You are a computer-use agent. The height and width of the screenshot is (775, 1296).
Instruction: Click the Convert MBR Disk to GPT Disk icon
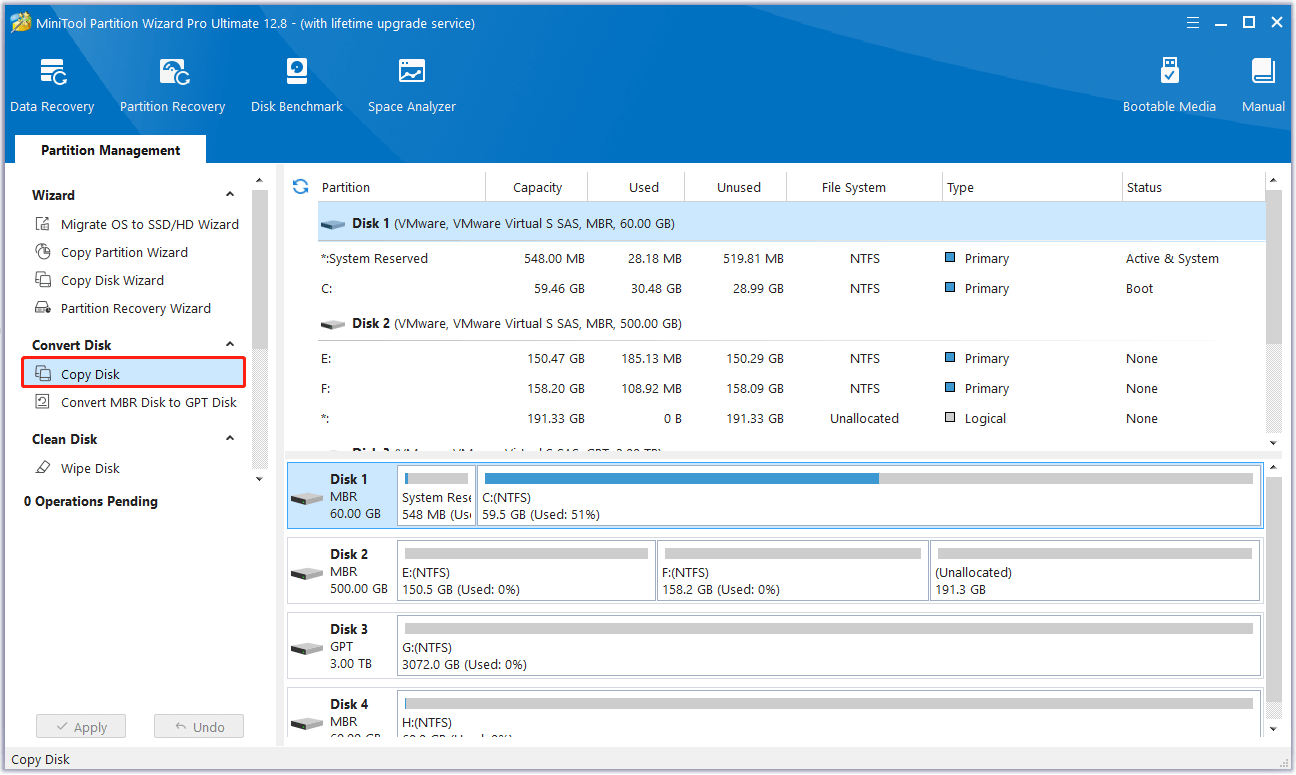click(43, 402)
